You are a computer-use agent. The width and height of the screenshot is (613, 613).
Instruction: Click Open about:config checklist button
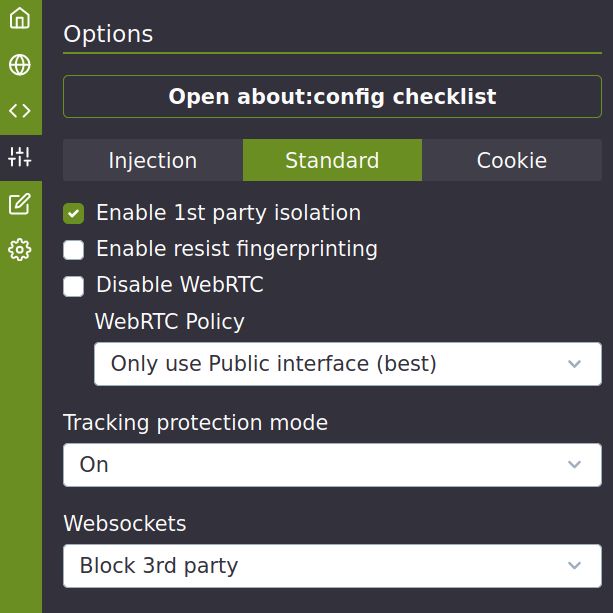332,97
